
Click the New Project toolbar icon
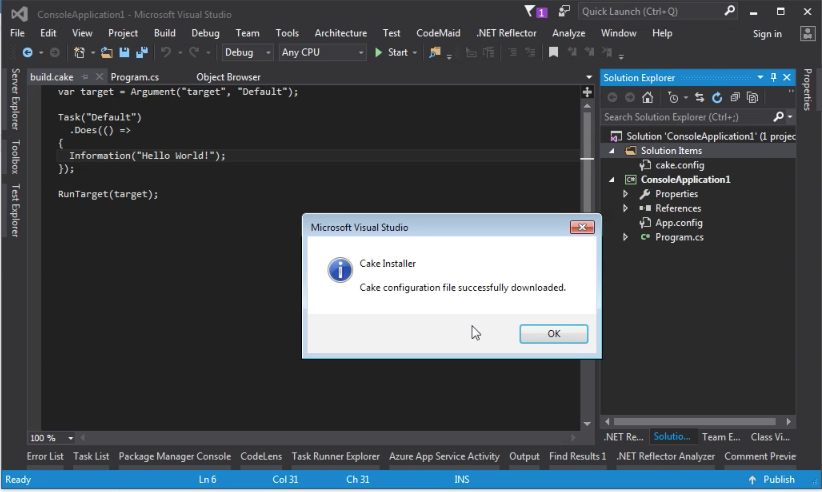79,52
